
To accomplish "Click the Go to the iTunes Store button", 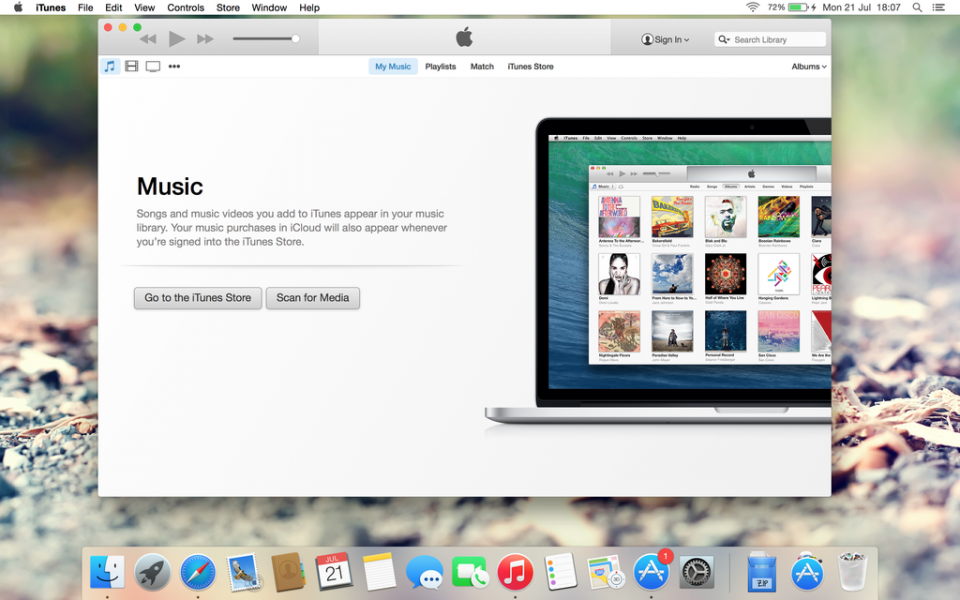I will click(x=198, y=298).
